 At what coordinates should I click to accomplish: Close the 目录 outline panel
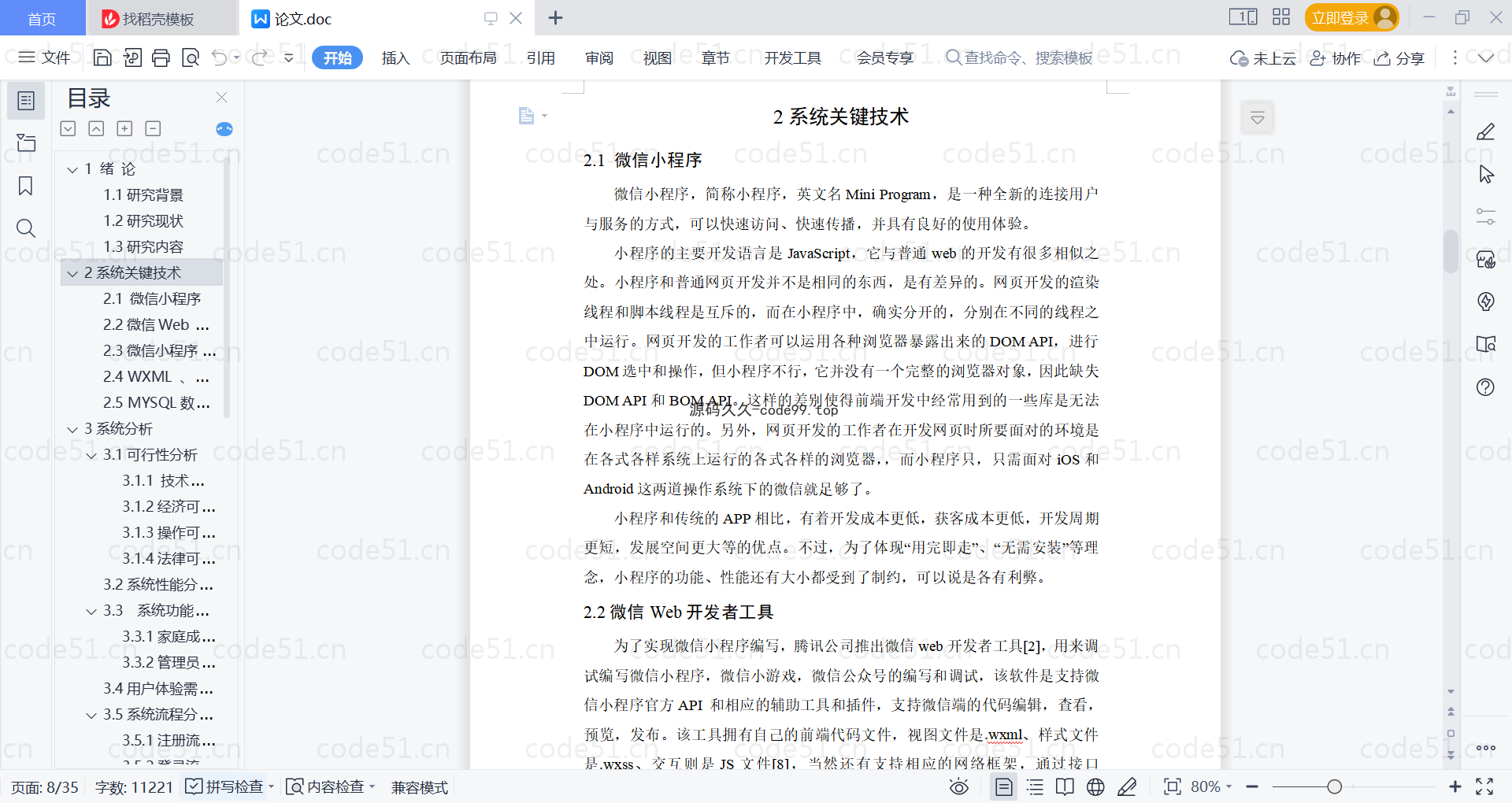coord(221,98)
